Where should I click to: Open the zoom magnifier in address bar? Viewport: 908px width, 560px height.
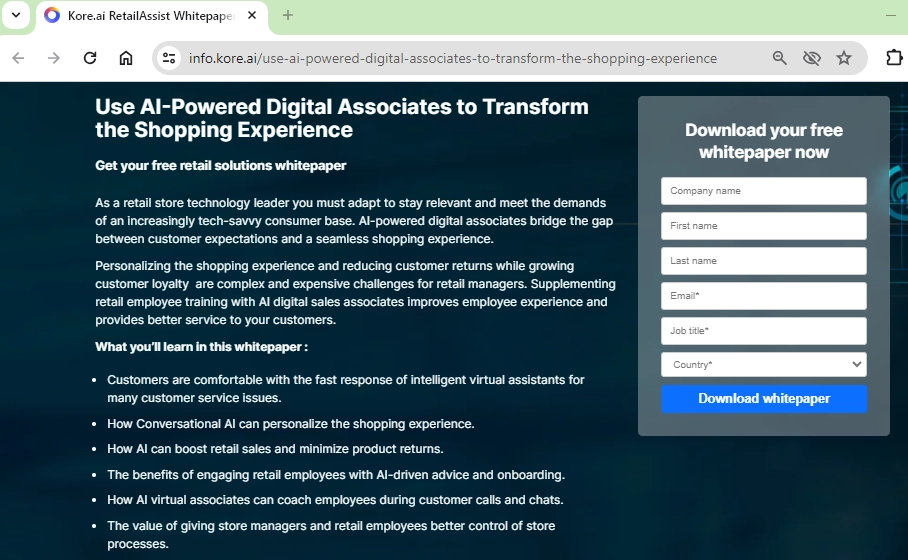[779, 58]
